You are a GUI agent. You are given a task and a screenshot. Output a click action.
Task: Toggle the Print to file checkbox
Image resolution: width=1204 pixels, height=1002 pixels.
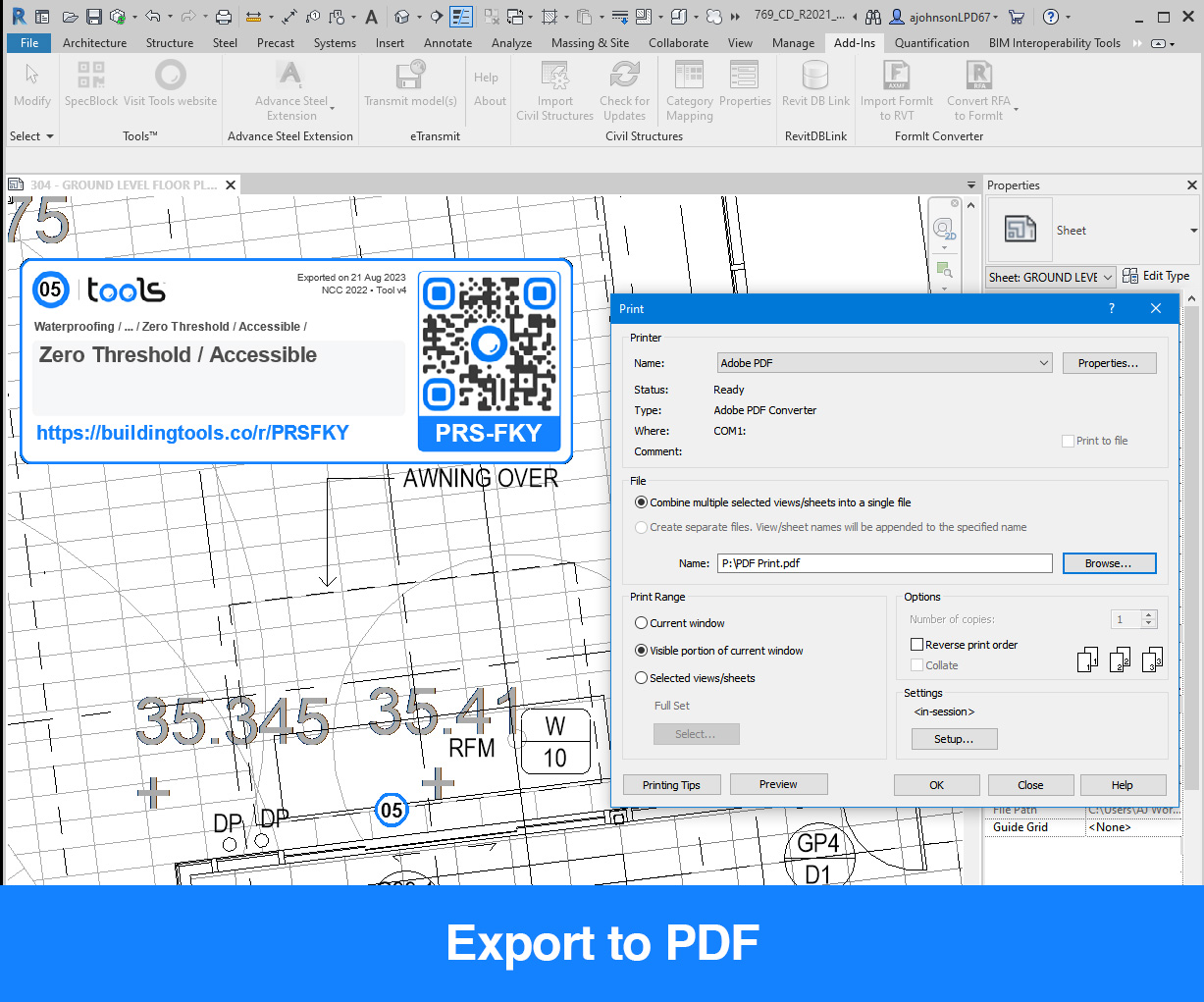click(x=1068, y=441)
